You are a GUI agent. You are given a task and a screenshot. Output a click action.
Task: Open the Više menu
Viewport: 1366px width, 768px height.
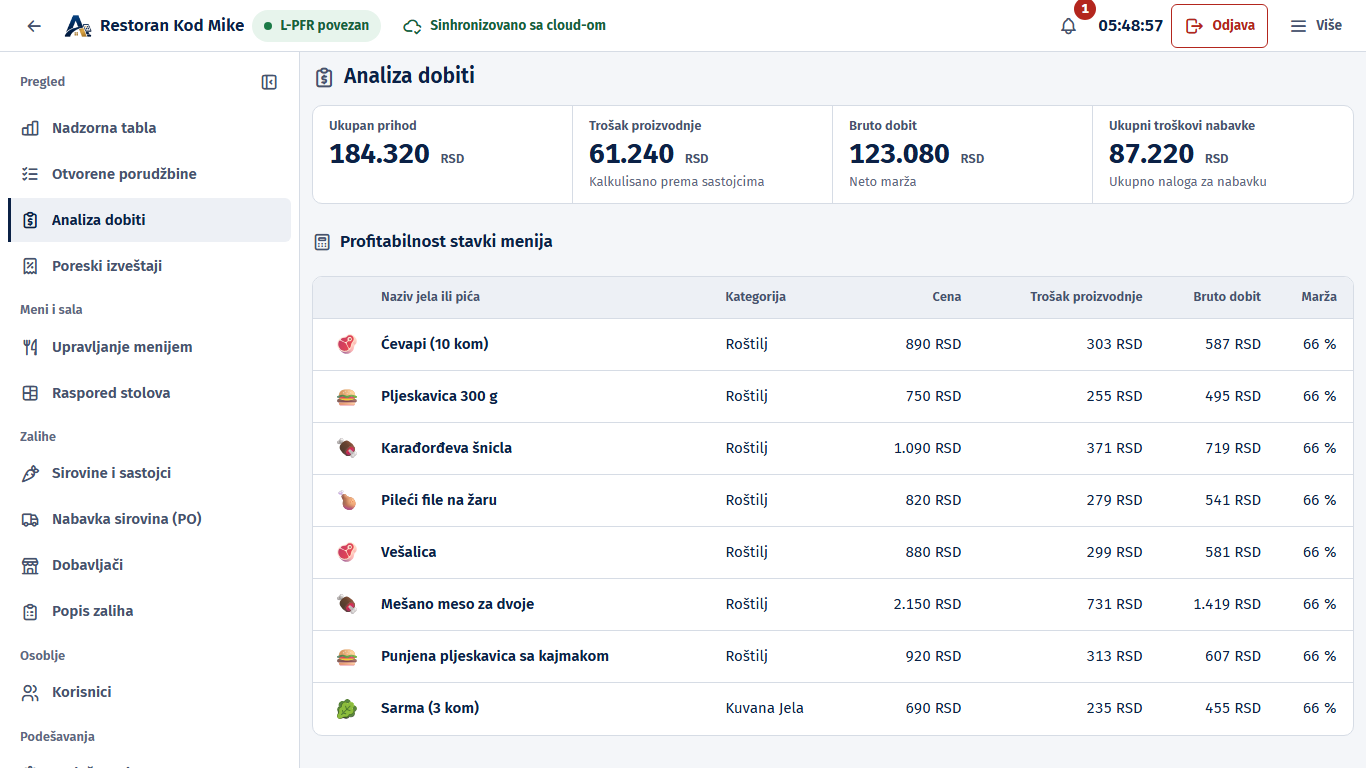click(x=1316, y=26)
